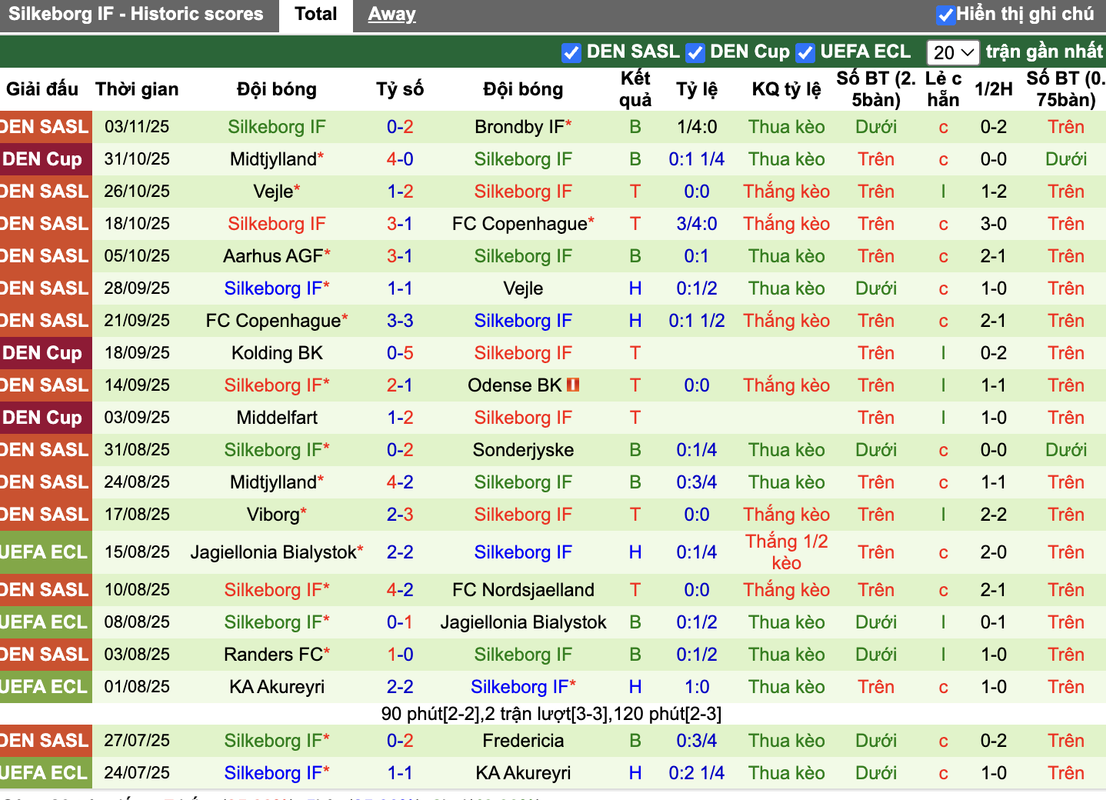Click the DEN SASL label dated 03/11/25
The height and width of the screenshot is (800, 1106).
click(x=45, y=127)
